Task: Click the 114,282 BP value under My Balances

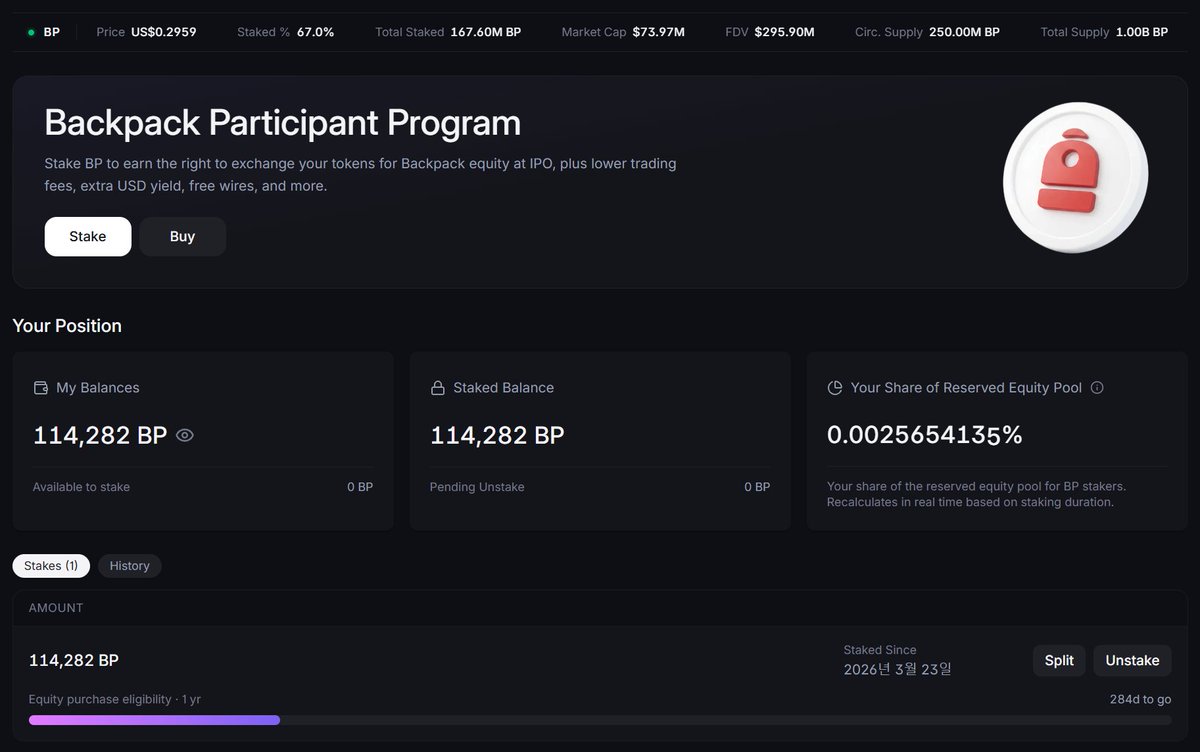Action: tap(100, 435)
